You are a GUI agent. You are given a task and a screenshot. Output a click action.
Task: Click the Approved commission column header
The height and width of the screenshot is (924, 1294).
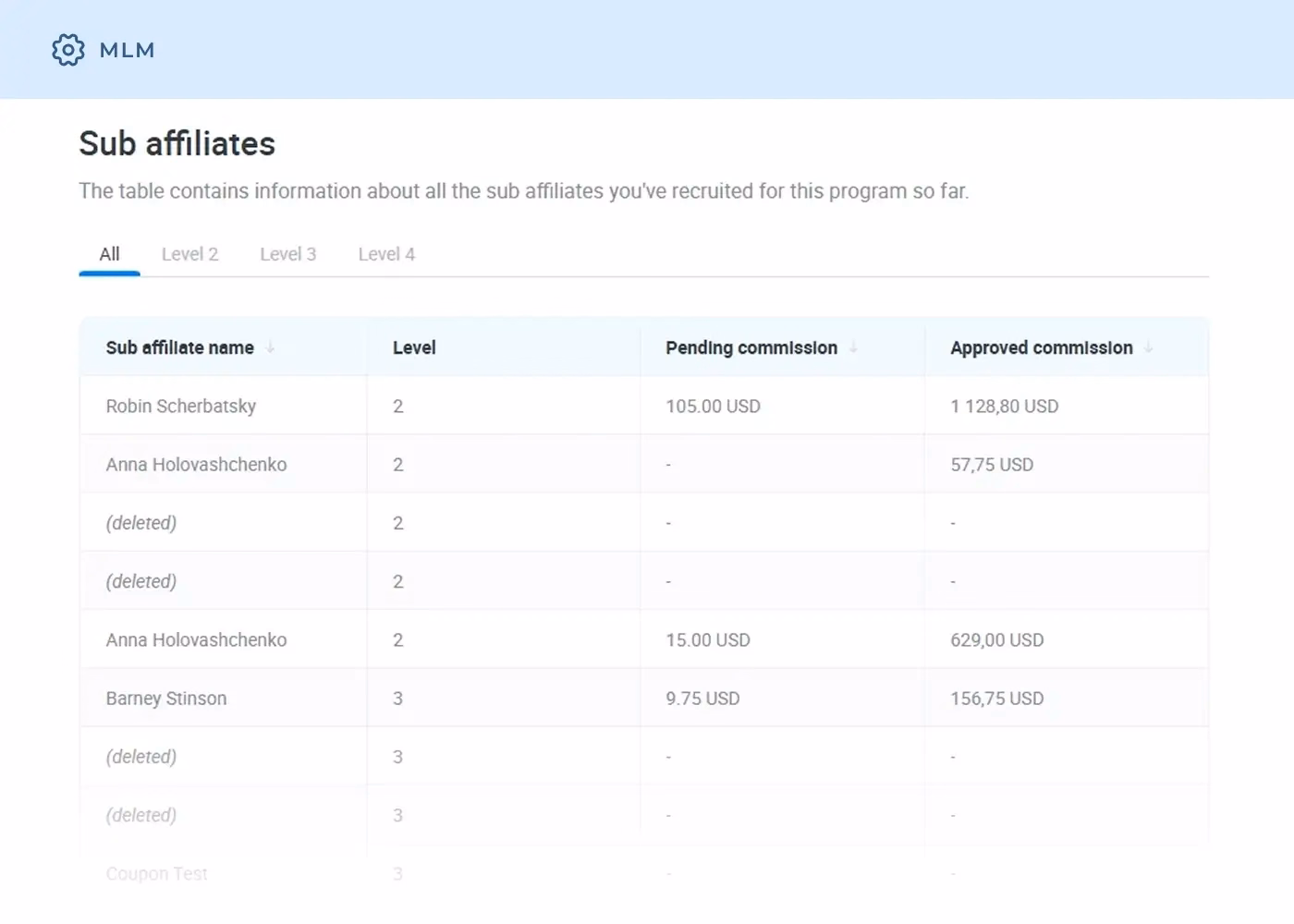point(1041,348)
